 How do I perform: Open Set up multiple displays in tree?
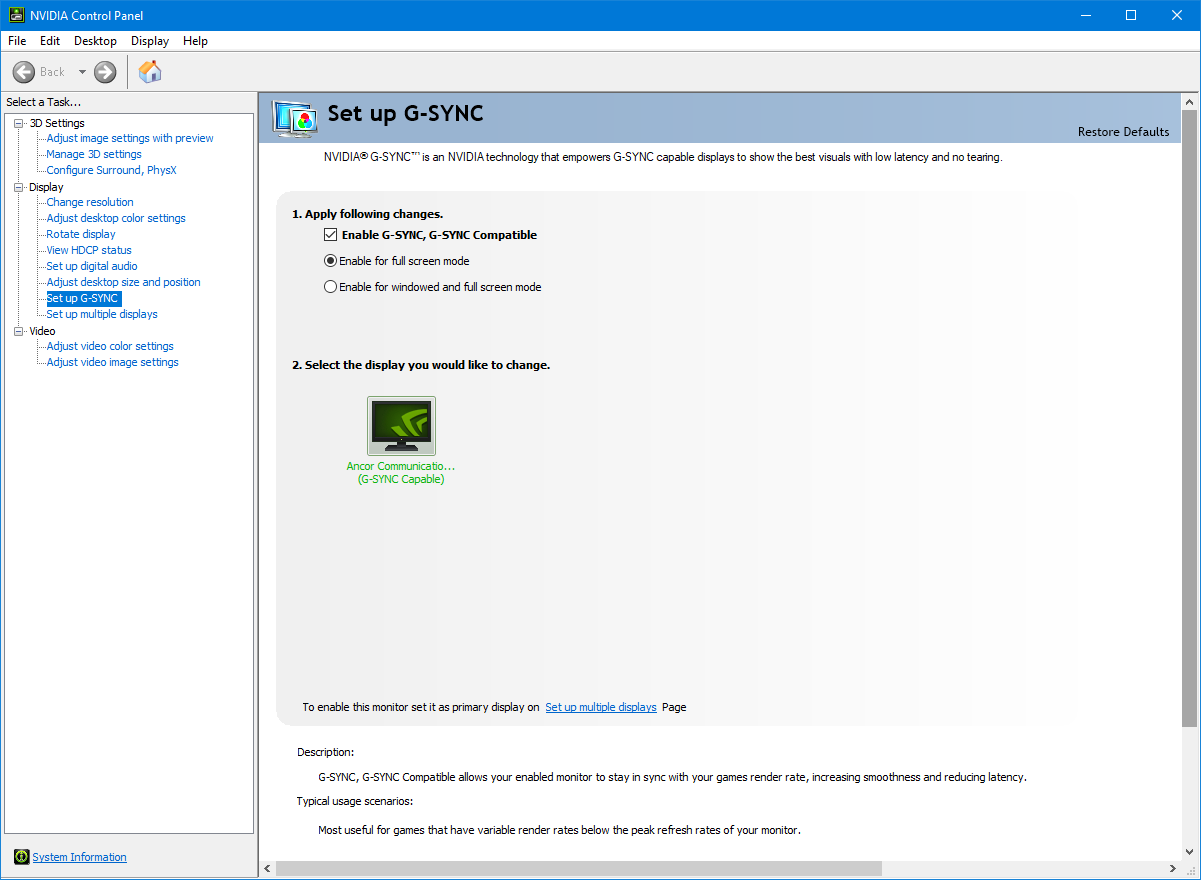tap(102, 314)
